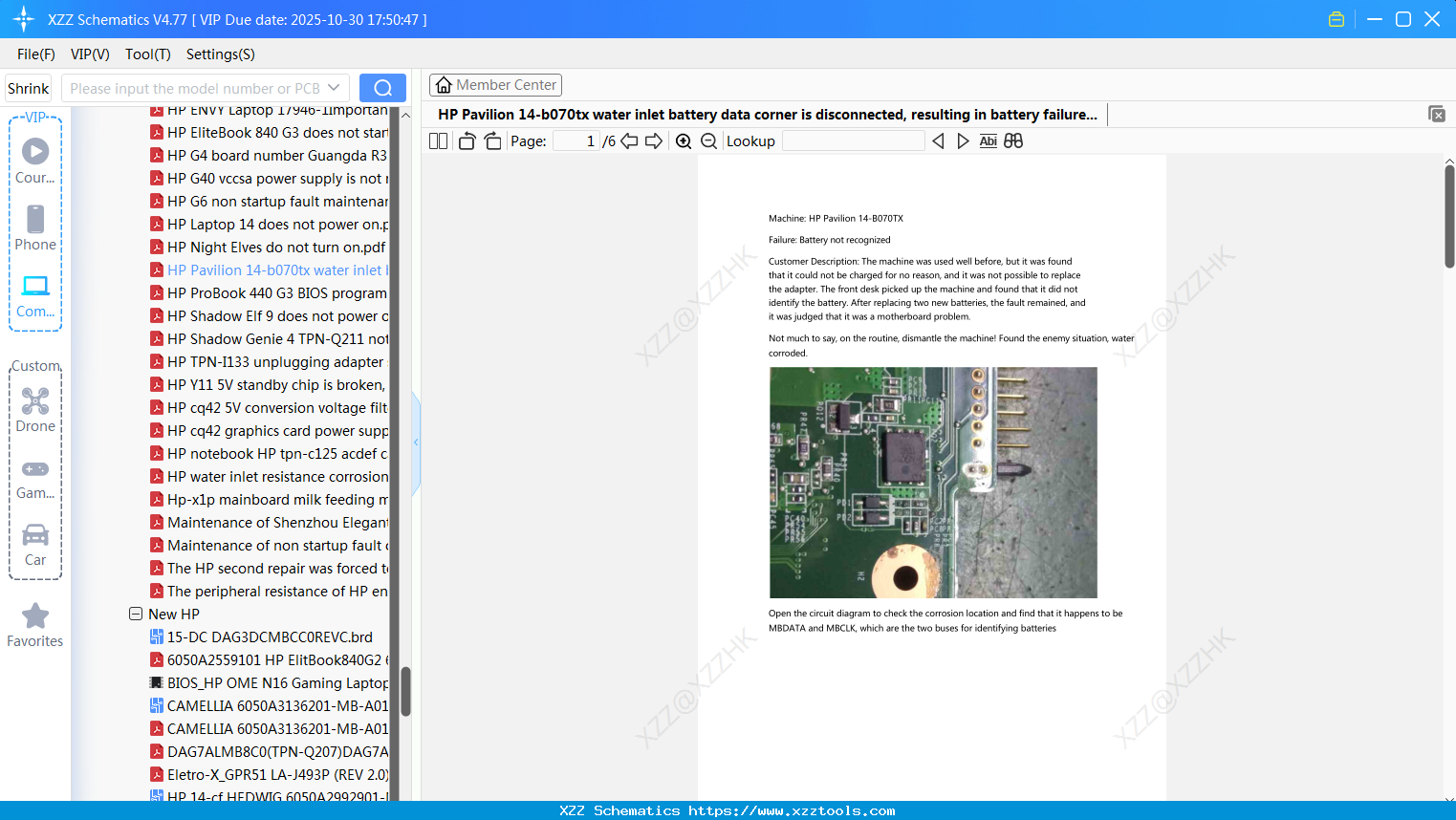Click the binoculars search icon
Image resolution: width=1456 pixels, height=820 pixels.
pos(1013,140)
